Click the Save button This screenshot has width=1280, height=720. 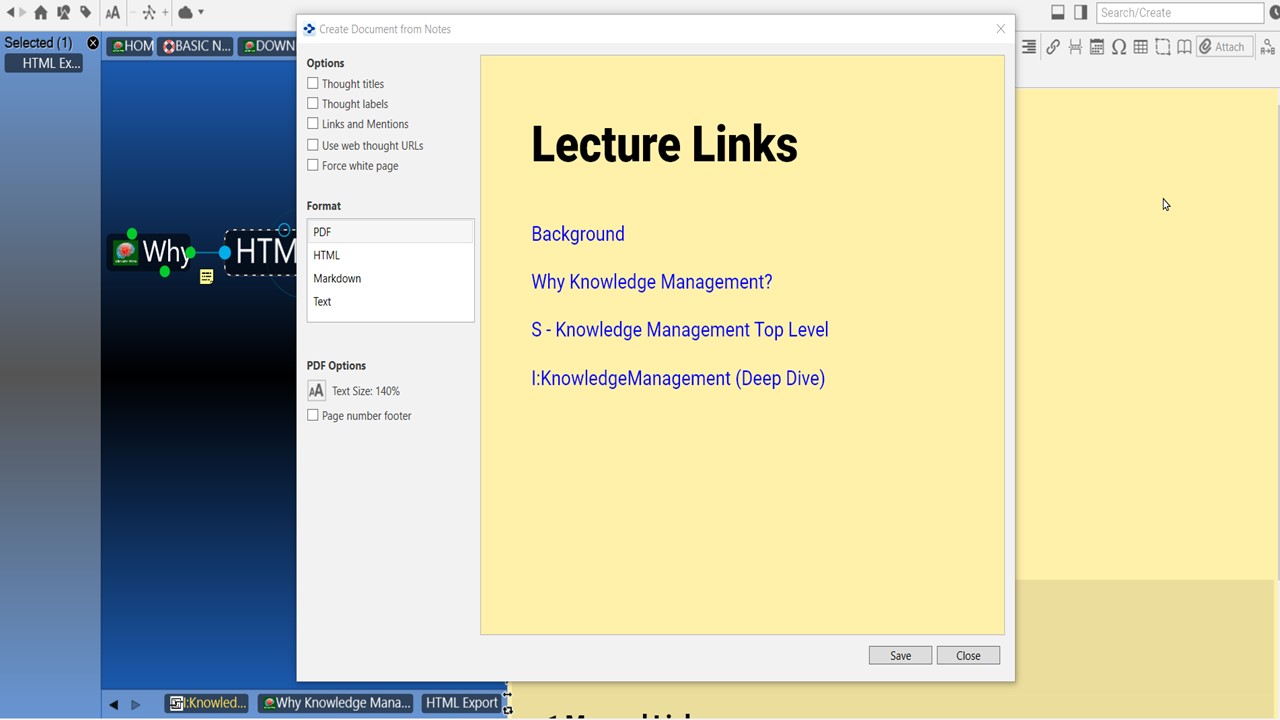click(900, 656)
